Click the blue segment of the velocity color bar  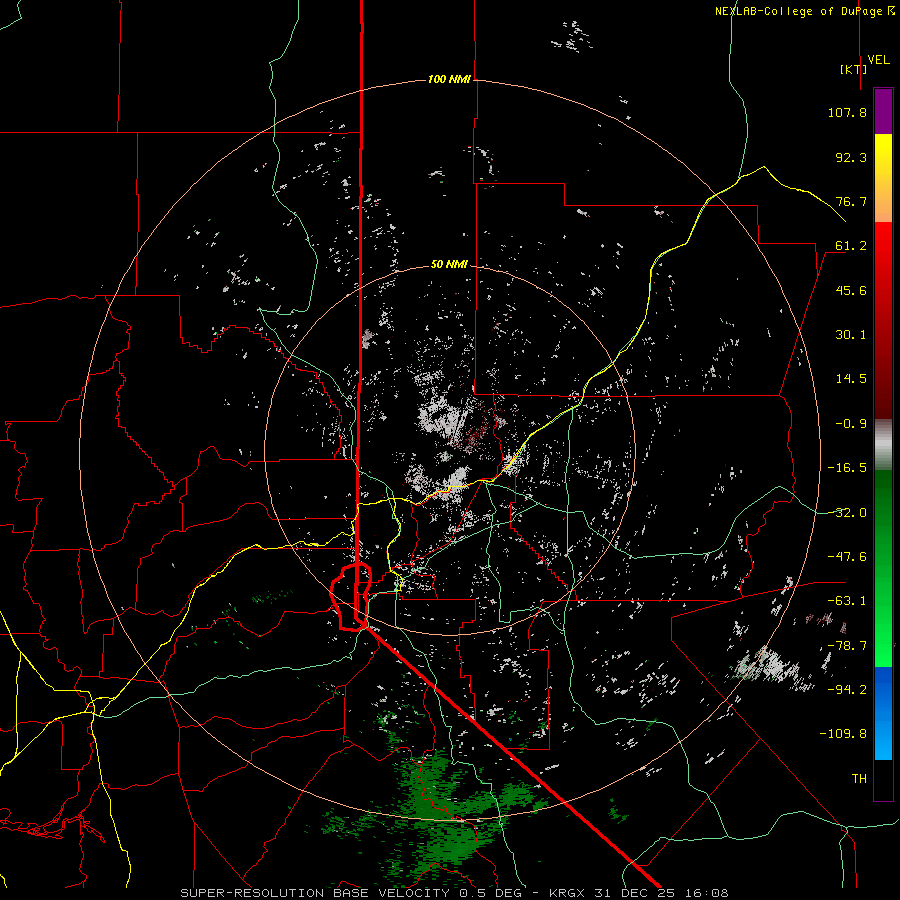(883, 713)
